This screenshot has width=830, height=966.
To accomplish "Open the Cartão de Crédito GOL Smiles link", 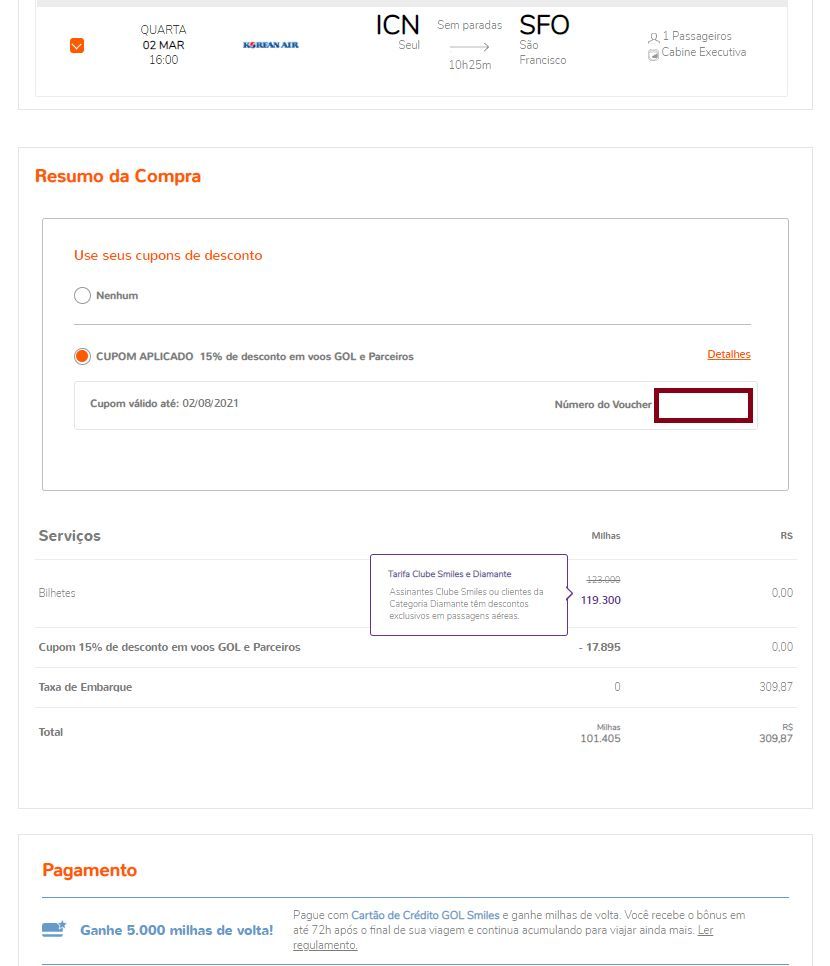I will point(425,915).
